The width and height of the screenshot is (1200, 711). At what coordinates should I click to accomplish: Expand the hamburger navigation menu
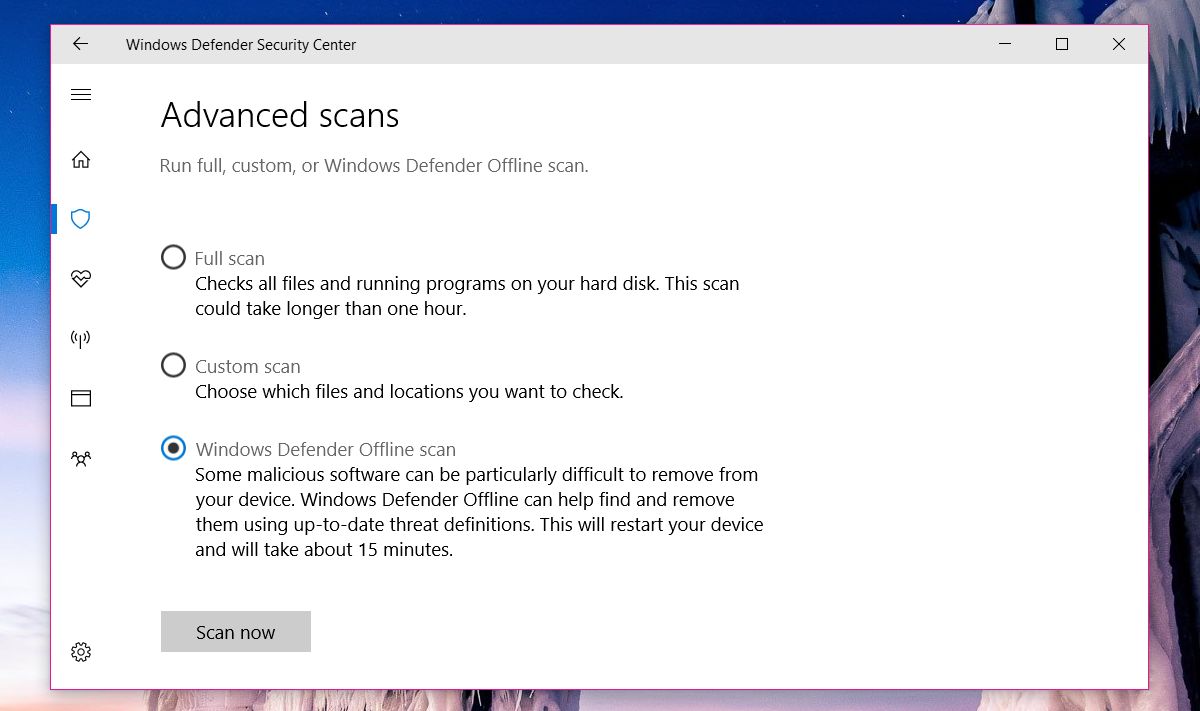[x=81, y=95]
